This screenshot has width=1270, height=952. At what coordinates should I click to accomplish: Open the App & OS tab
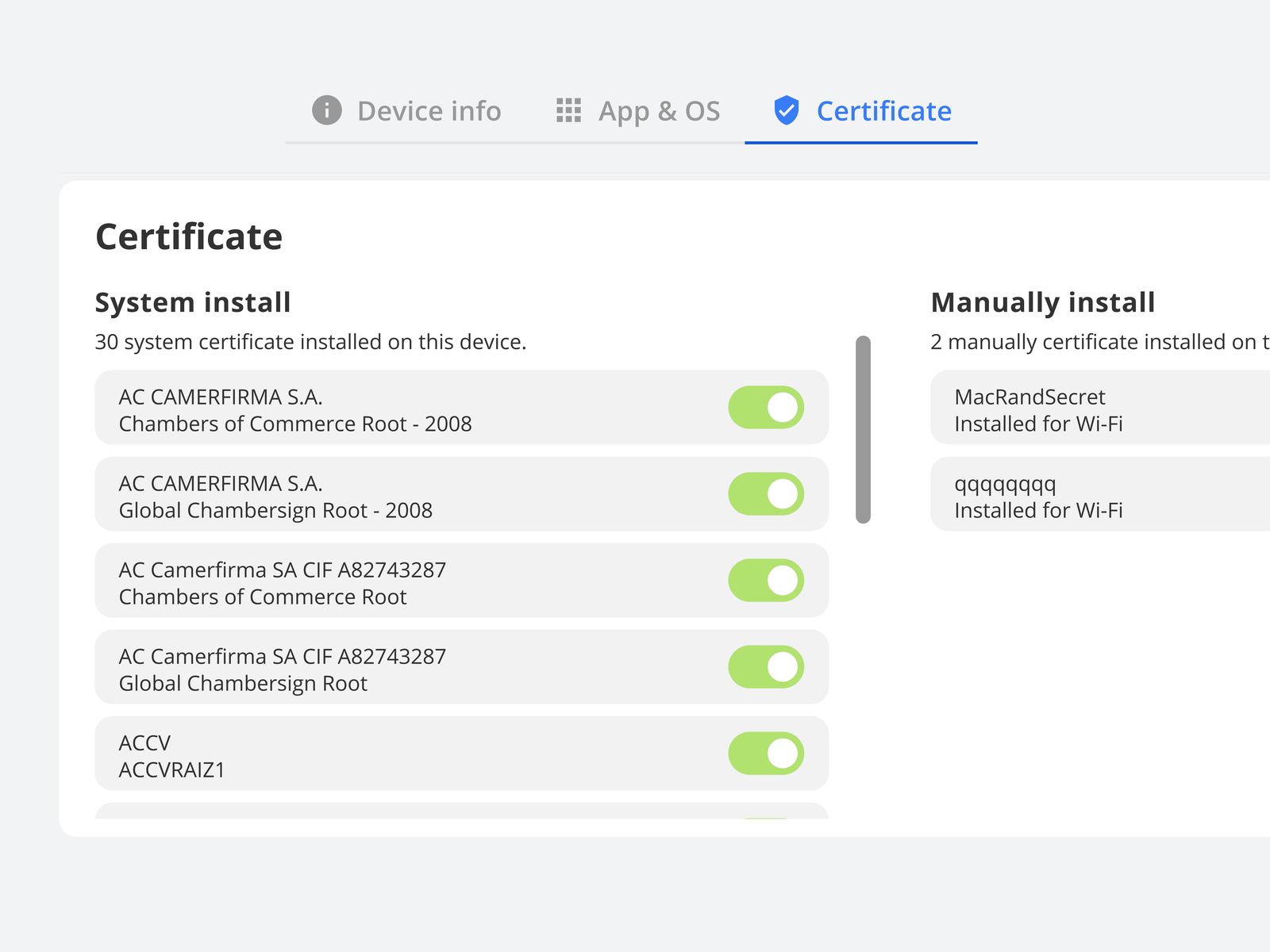pos(659,111)
